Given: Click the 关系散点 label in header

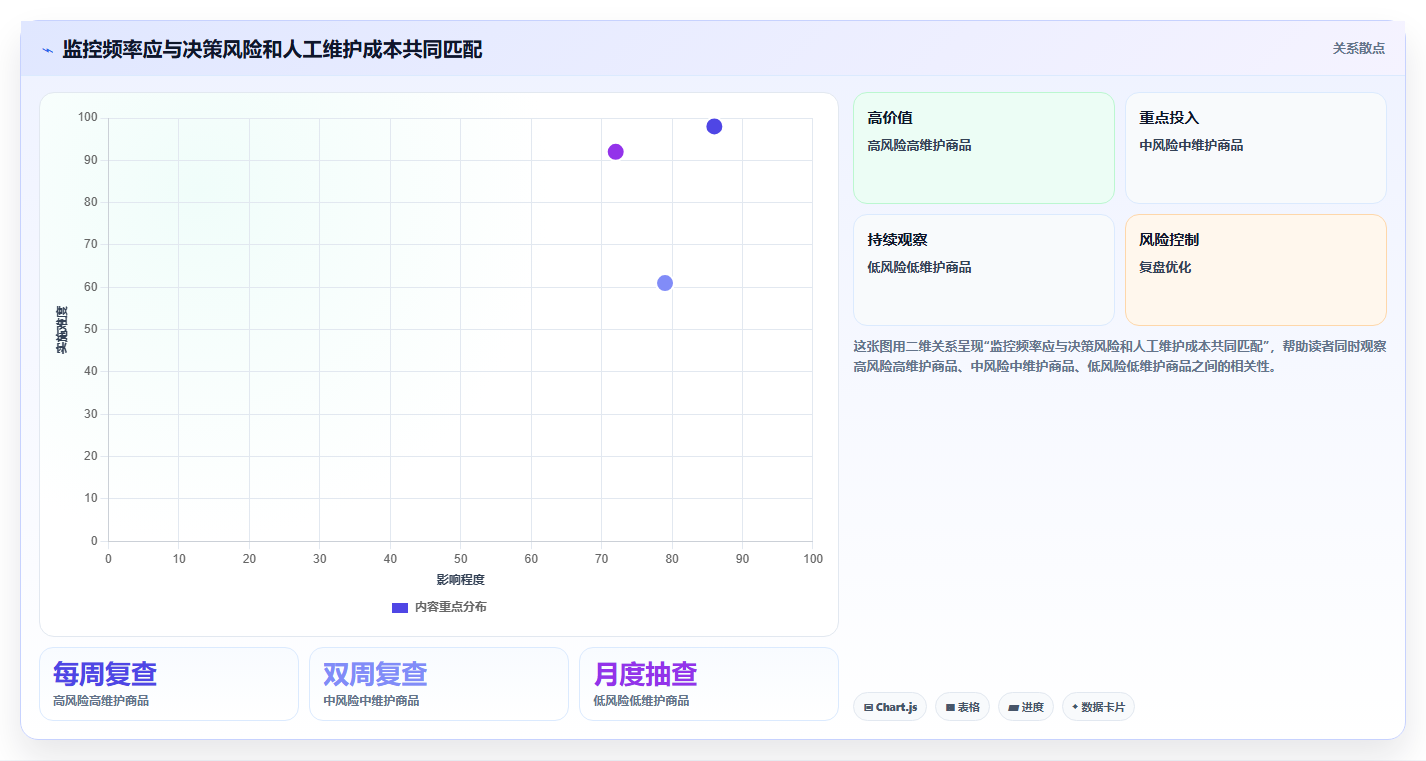Looking at the screenshot, I should [x=1358, y=48].
